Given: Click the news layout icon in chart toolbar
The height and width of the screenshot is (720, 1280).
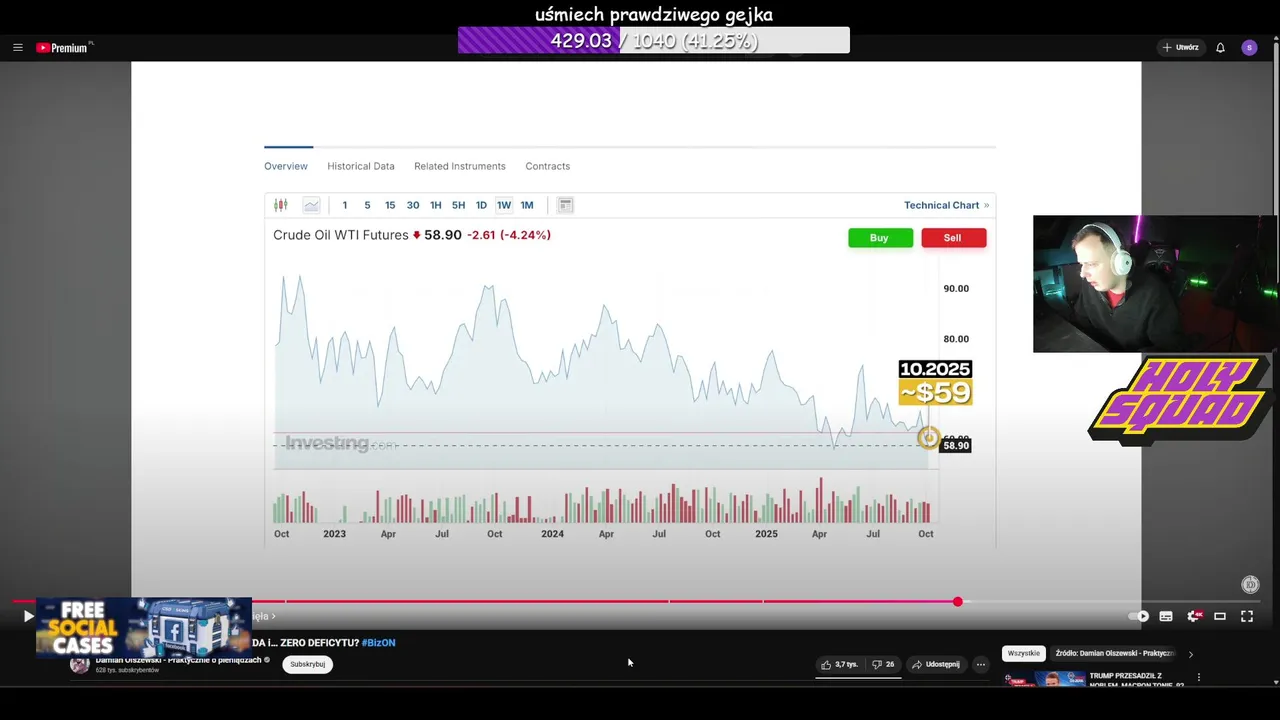Looking at the screenshot, I should click(565, 205).
